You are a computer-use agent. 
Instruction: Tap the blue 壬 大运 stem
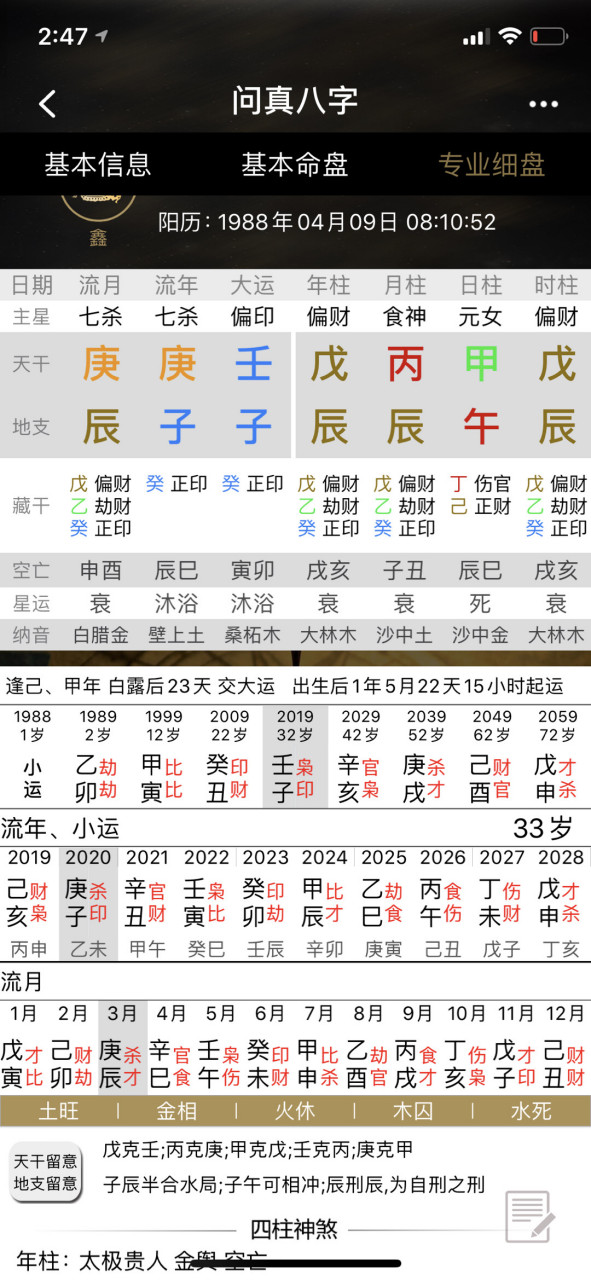tap(253, 364)
